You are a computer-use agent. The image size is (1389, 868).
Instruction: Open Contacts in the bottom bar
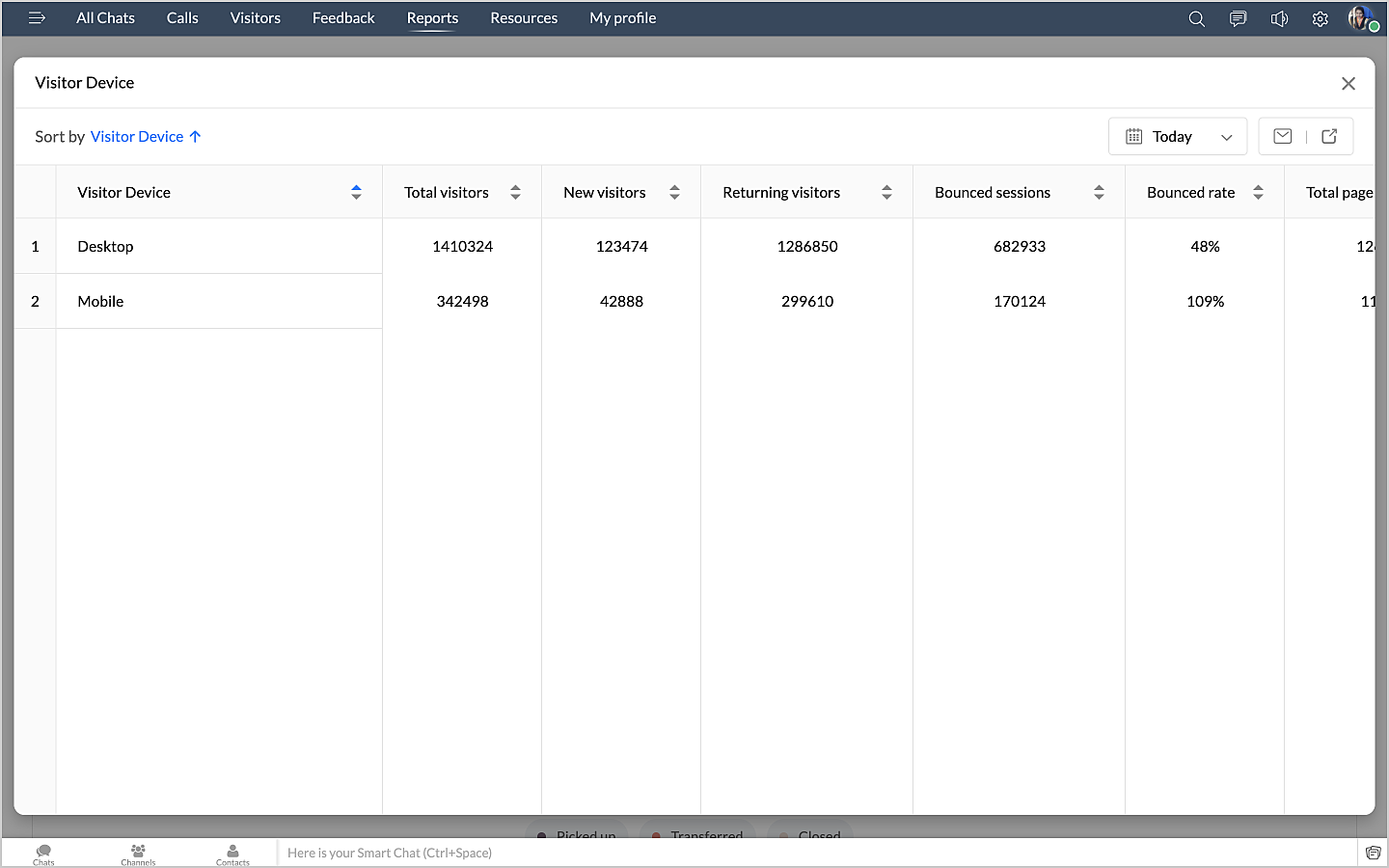[x=232, y=854]
